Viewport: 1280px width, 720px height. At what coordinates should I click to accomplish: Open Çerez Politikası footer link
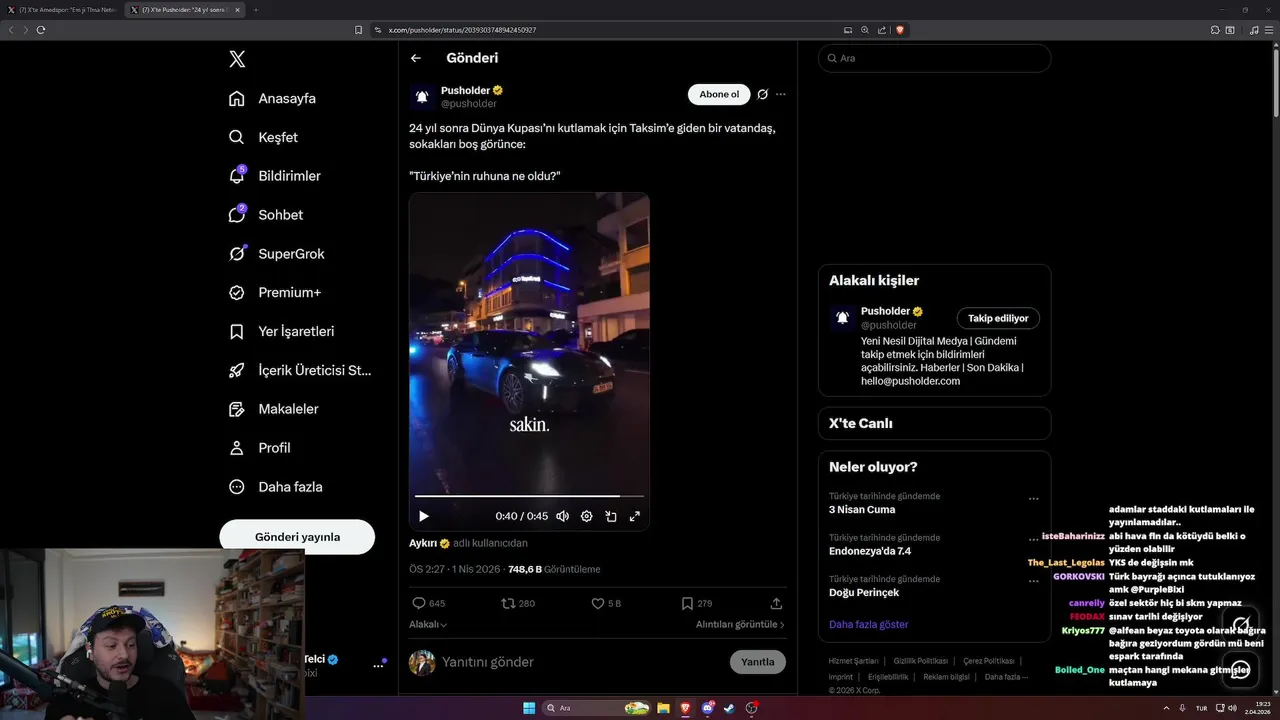click(x=989, y=661)
